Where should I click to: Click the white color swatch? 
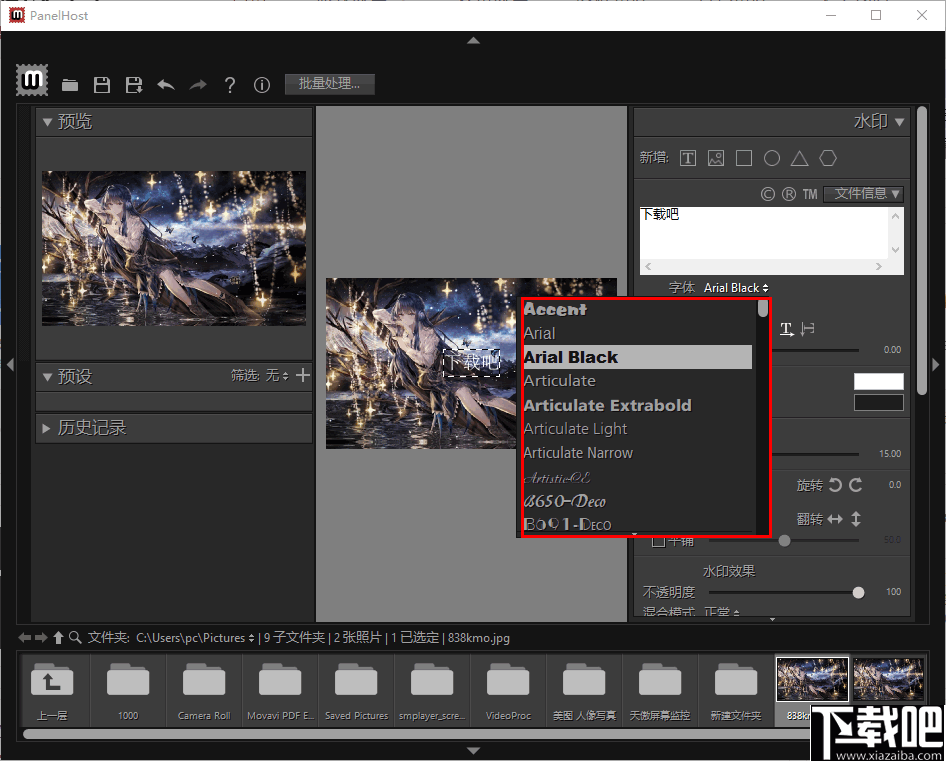click(x=878, y=381)
